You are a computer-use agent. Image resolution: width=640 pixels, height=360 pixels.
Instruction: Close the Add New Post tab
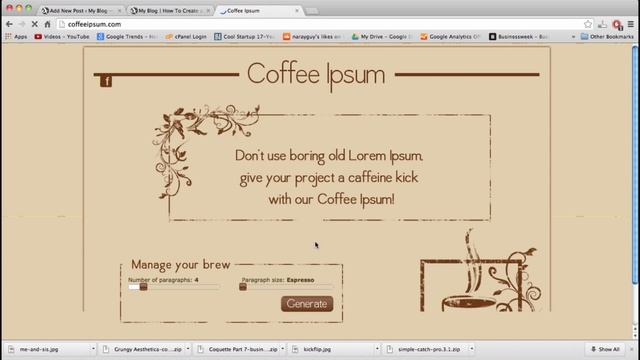pyautogui.click(x=119, y=11)
